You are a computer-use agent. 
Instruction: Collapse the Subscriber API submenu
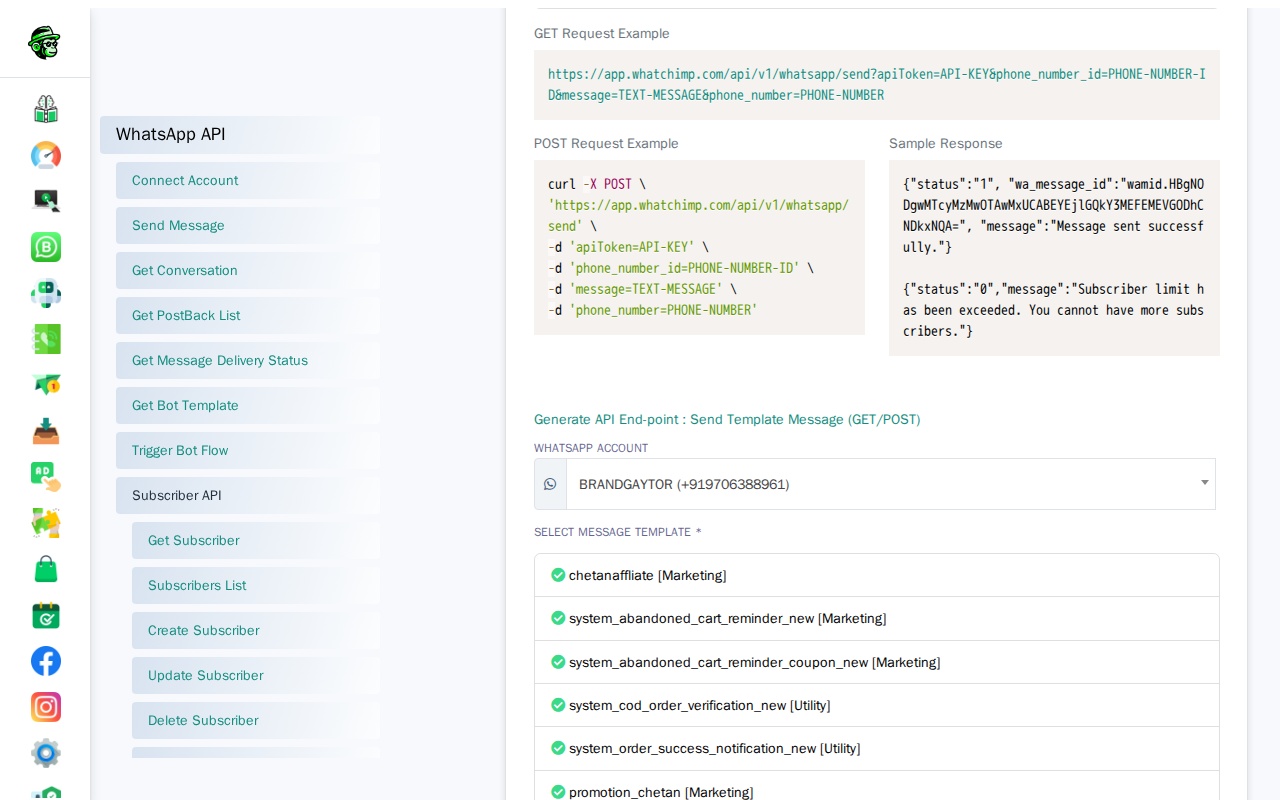[248, 496]
